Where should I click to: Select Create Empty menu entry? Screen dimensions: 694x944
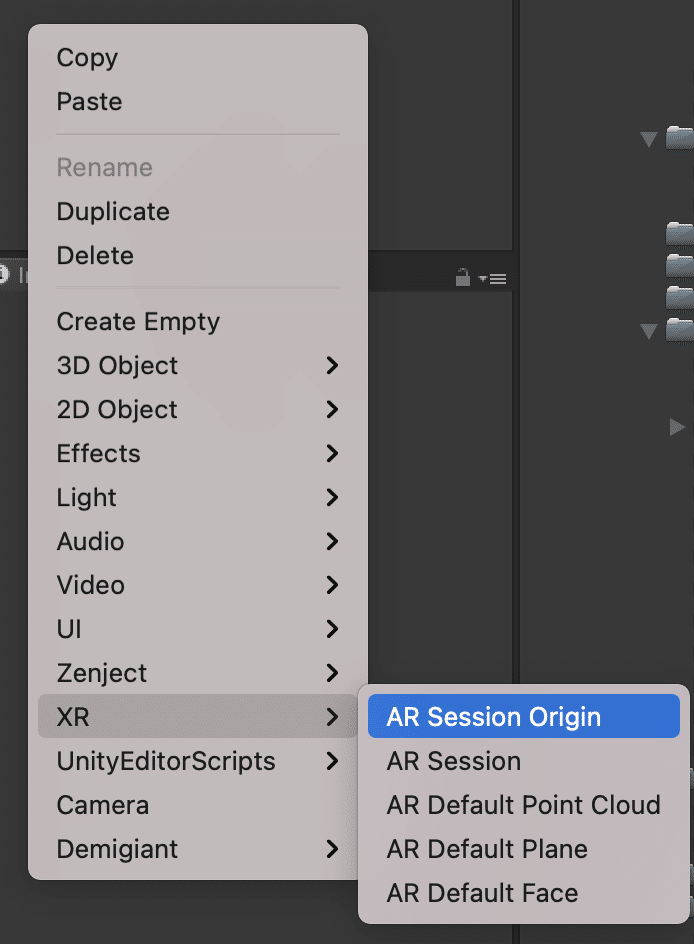(138, 322)
